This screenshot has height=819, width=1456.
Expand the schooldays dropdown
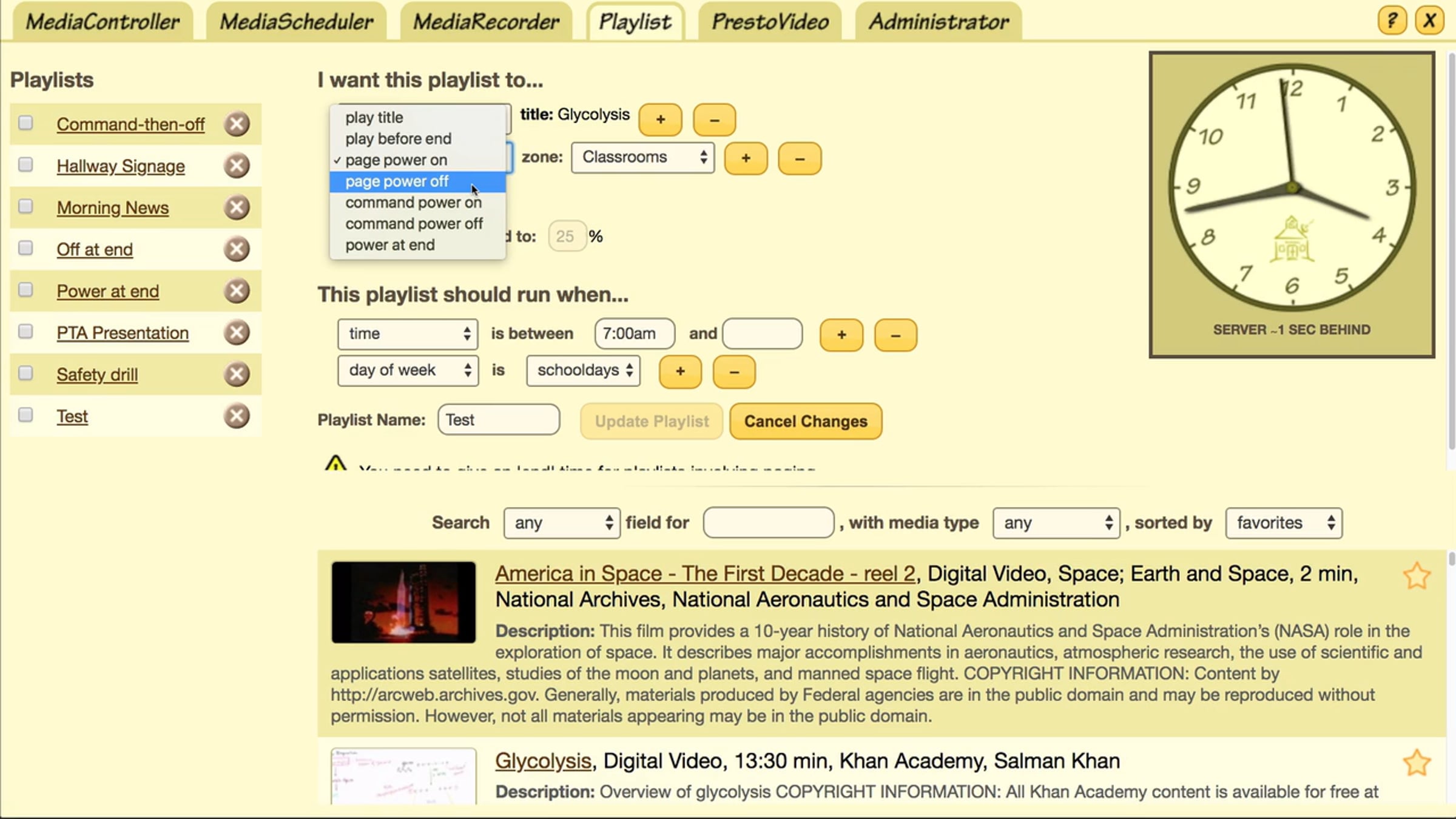583,371
